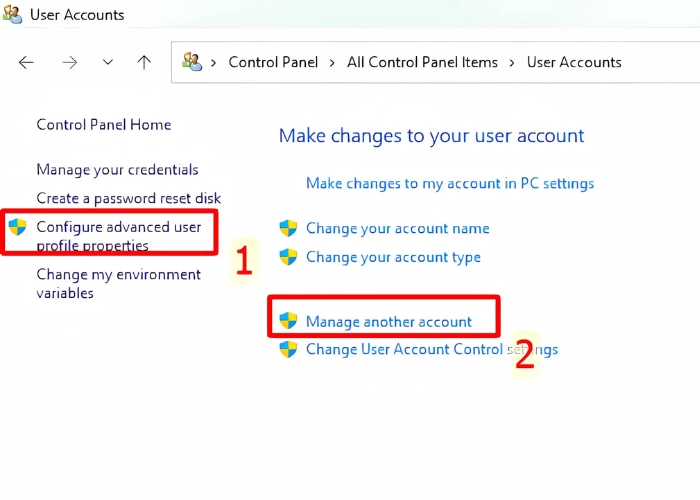This screenshot has height=500, width=700.
Task: Open Control Panel Home link
Action: [103, 125]
